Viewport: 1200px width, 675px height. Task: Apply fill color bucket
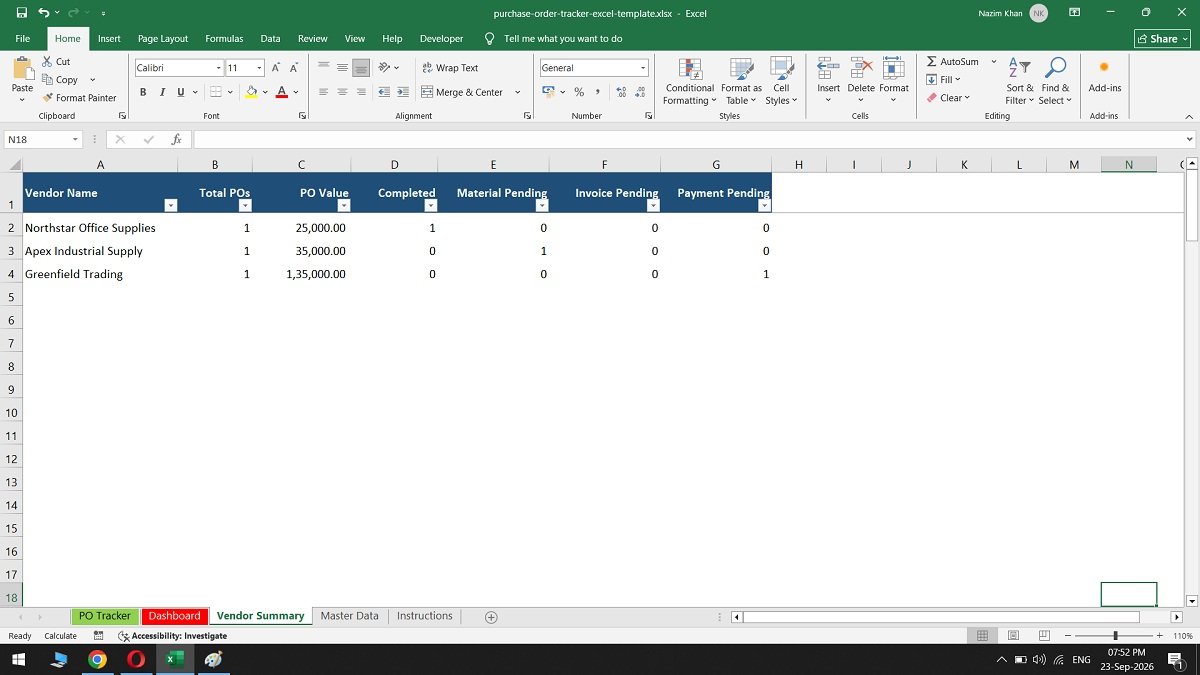click(x=251, y=92)
